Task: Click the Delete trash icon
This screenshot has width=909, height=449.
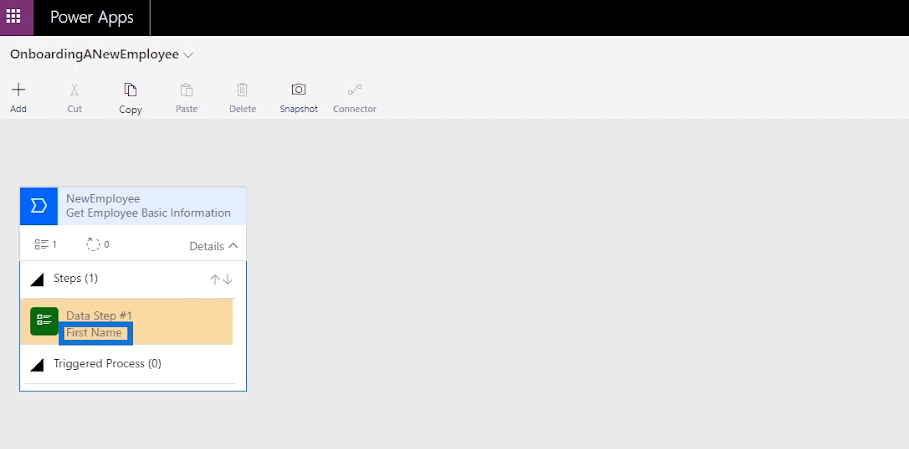Action: click(x=242, y=90)
